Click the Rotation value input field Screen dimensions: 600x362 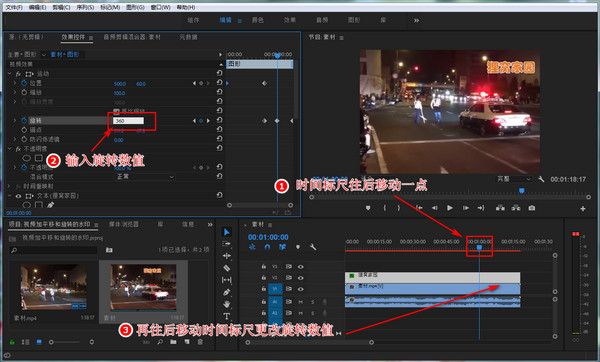point(128,121)
